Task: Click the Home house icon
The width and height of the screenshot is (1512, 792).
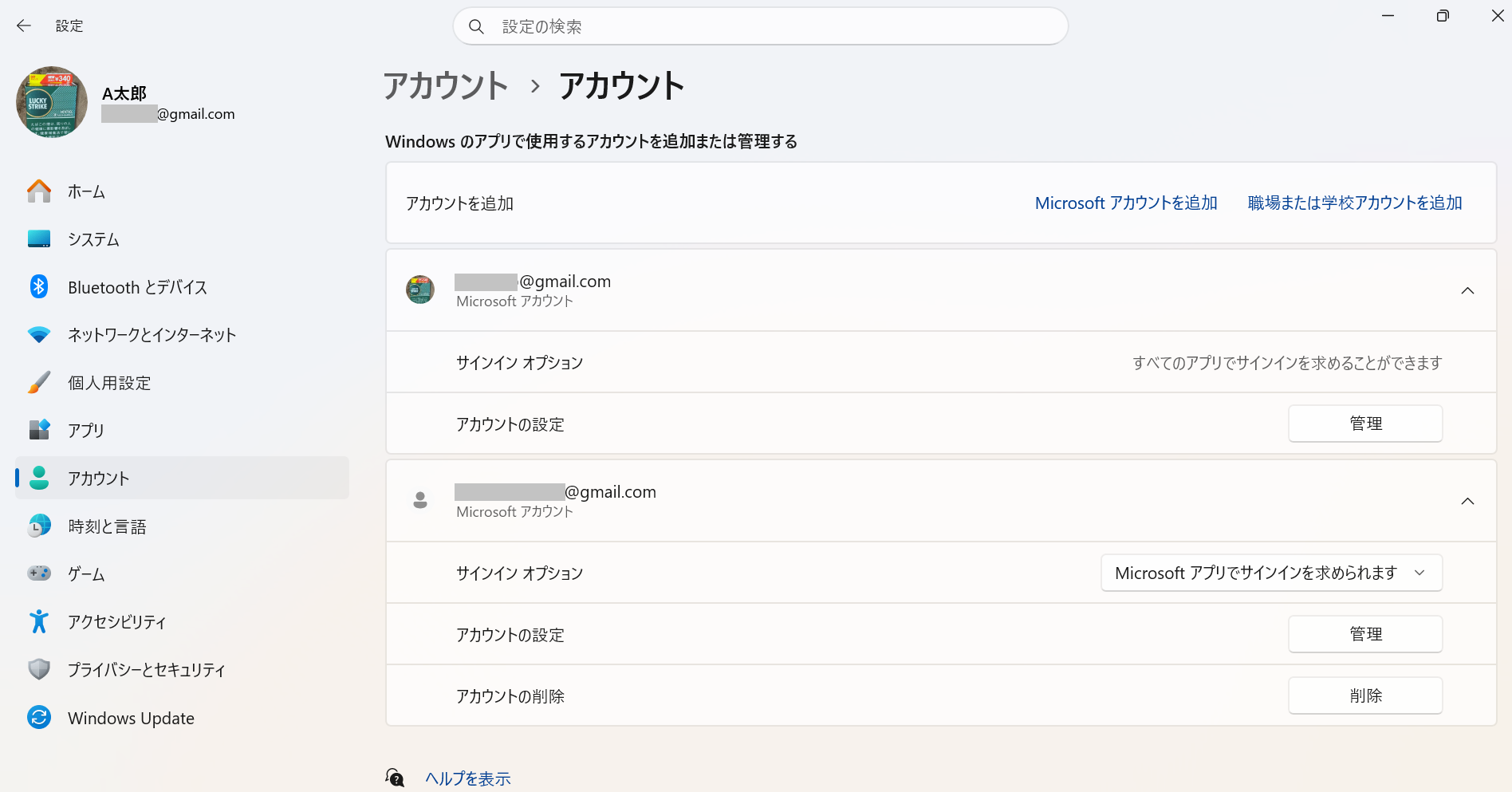Action: tap(39, 191)
